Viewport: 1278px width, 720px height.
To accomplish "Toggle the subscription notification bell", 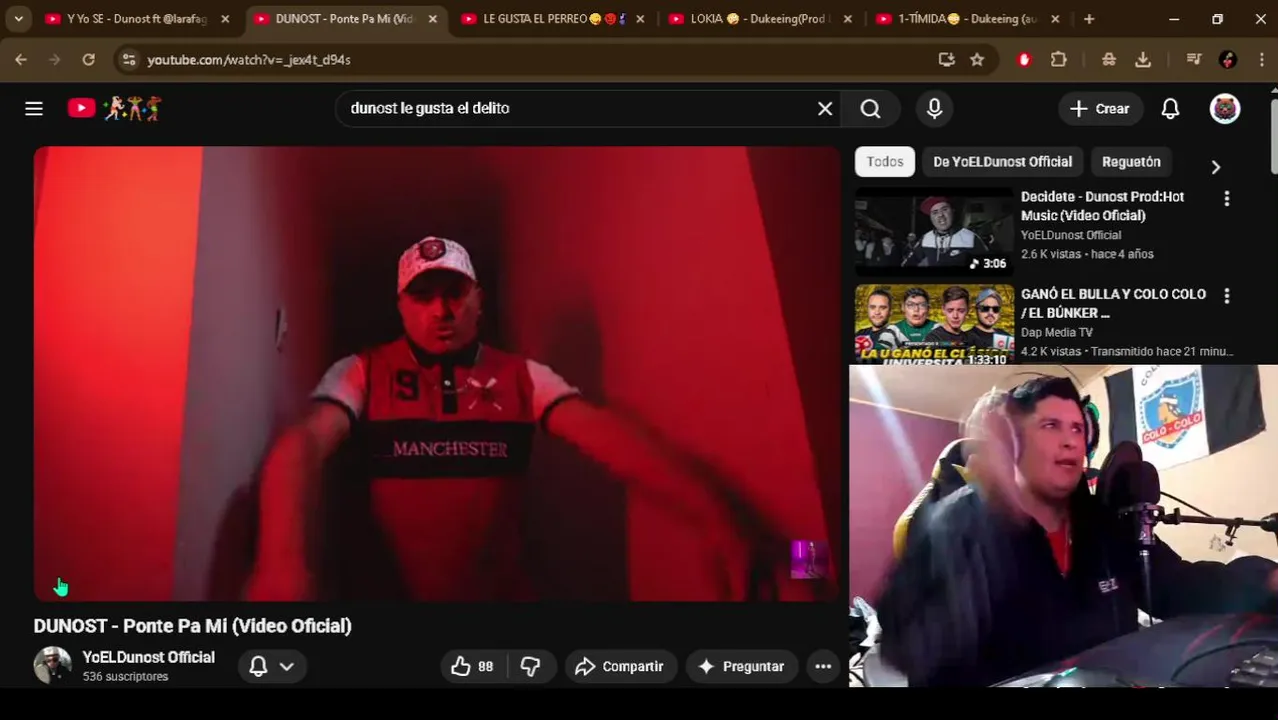I will 258,666.
